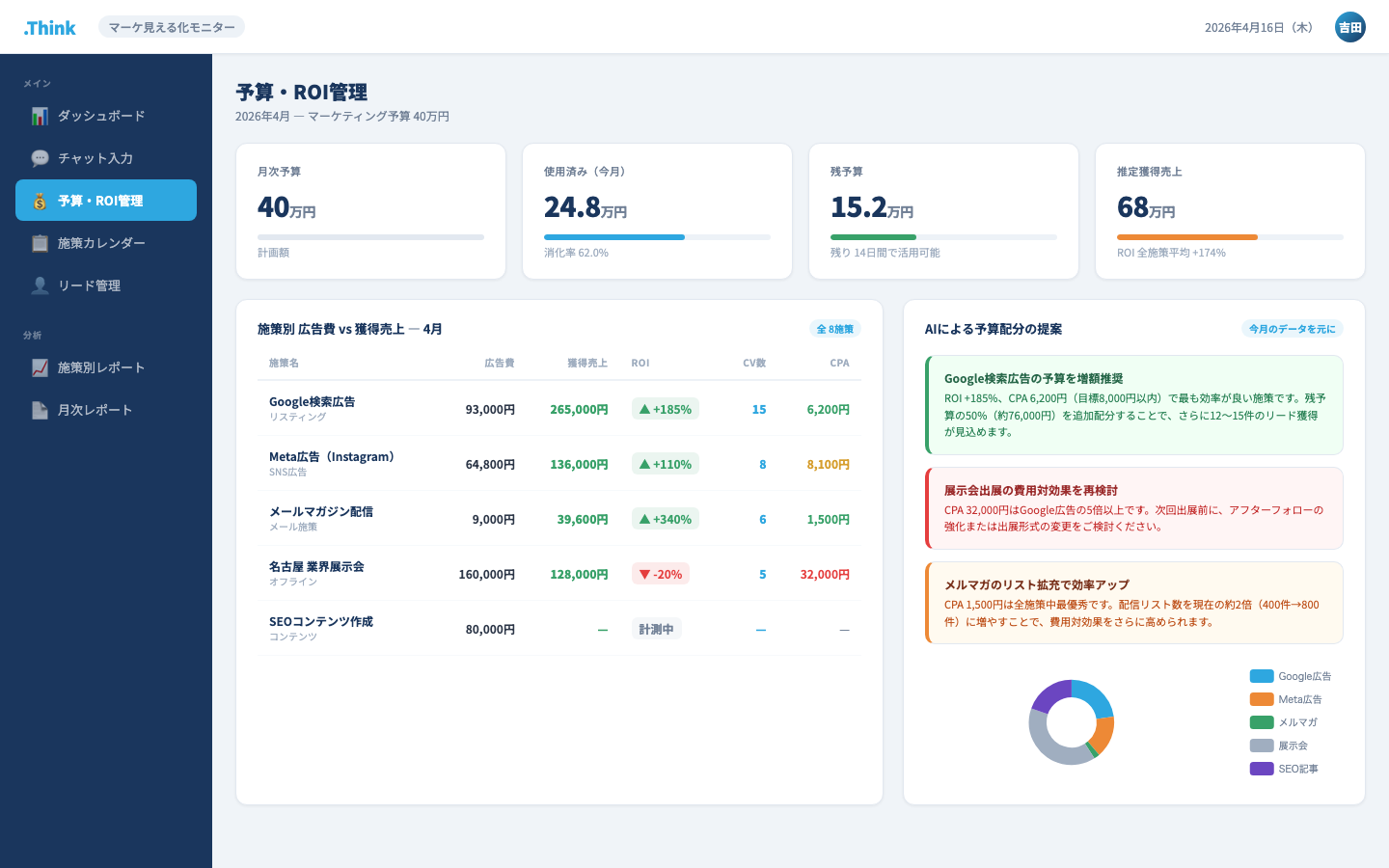Select the 名古屋 業界展示会 row name

(x=316, y=566)
